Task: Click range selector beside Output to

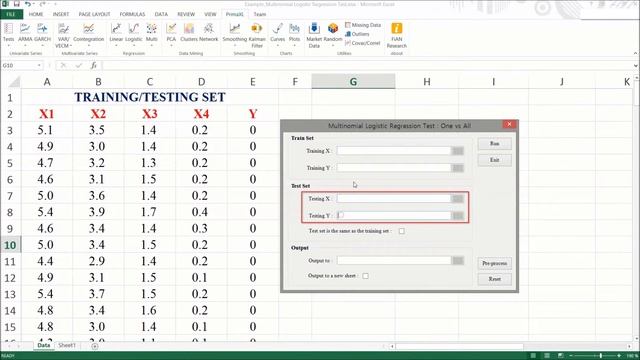Action: (x=458, y=260)
